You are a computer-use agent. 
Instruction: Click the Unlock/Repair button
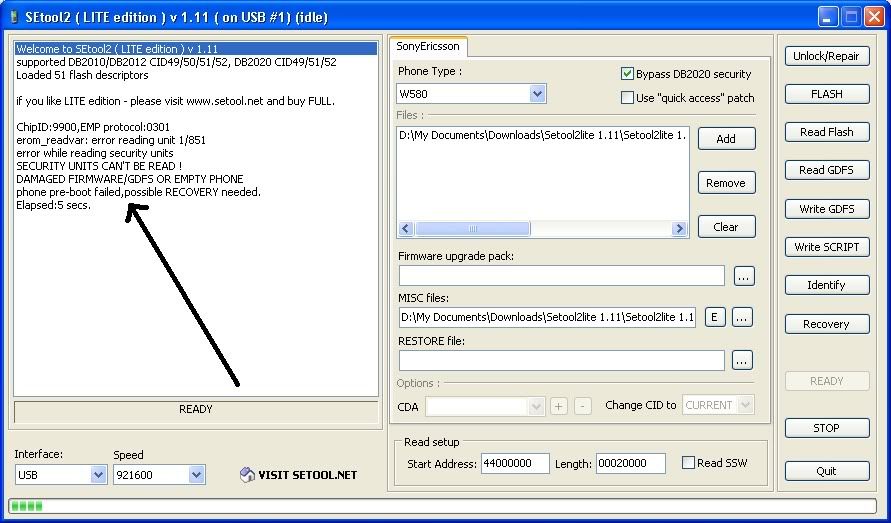pos(827,56)
